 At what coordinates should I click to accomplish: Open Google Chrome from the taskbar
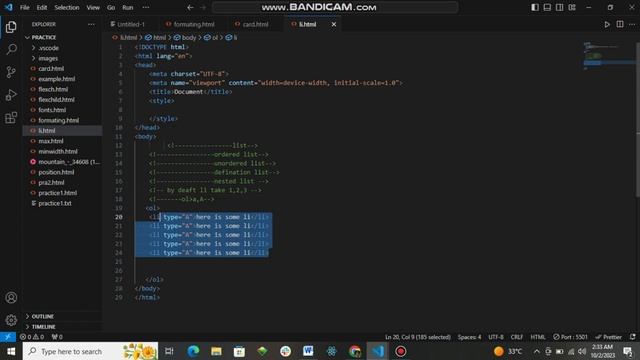pyautogui.click(x=354, y=351)
